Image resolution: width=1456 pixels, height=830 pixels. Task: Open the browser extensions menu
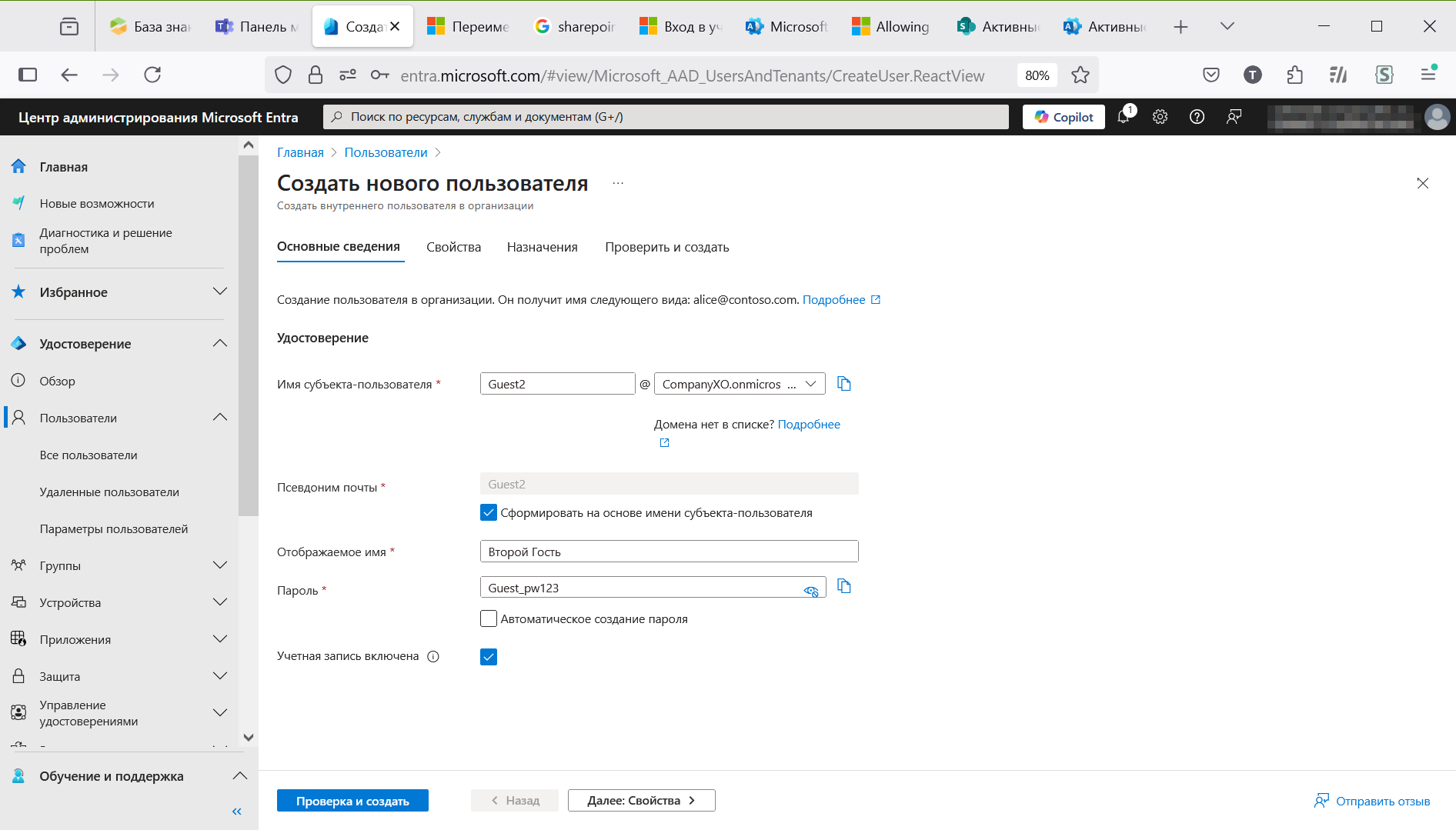click(x=1295, y=75)
